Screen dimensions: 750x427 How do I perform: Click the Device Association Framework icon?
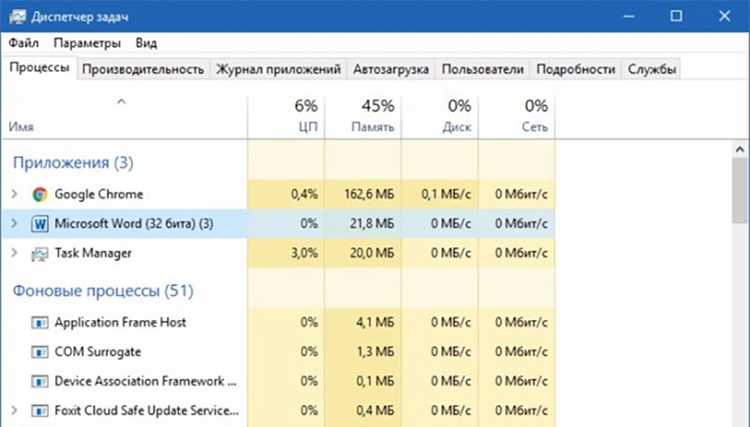coord(40,382)
